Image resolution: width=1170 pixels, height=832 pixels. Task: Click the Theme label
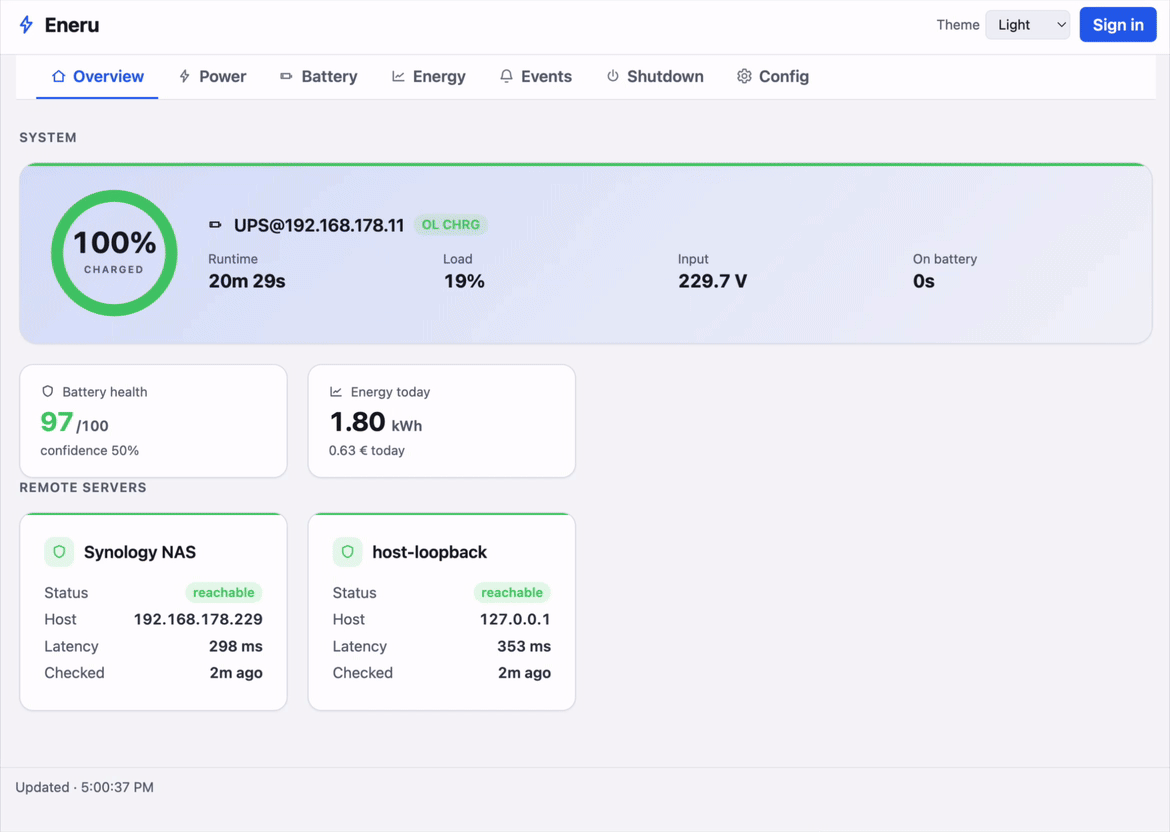point(957,25)
